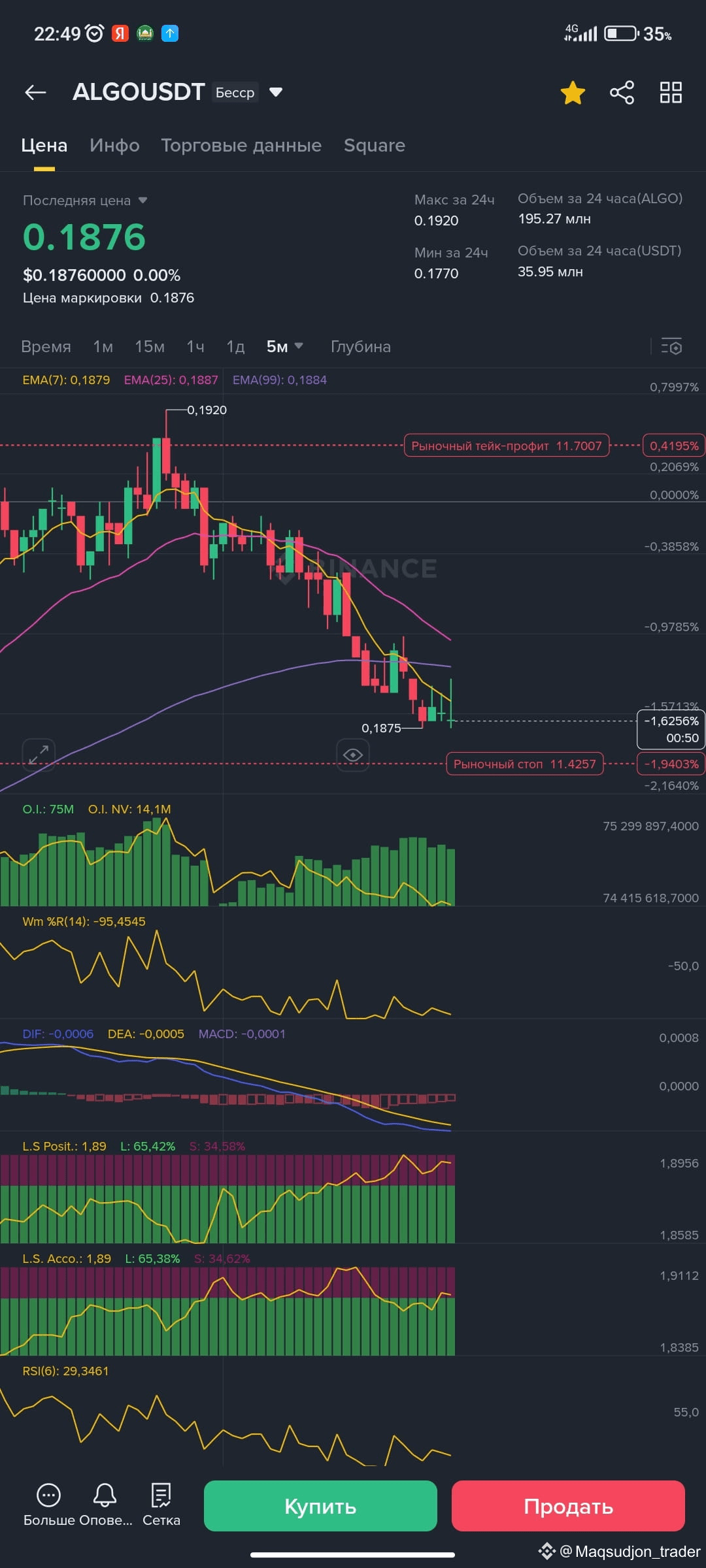Tap the Рыночный стоп 11.4257 label
706x1568 pixels.
pyautogui.click(x=525, y=764)
